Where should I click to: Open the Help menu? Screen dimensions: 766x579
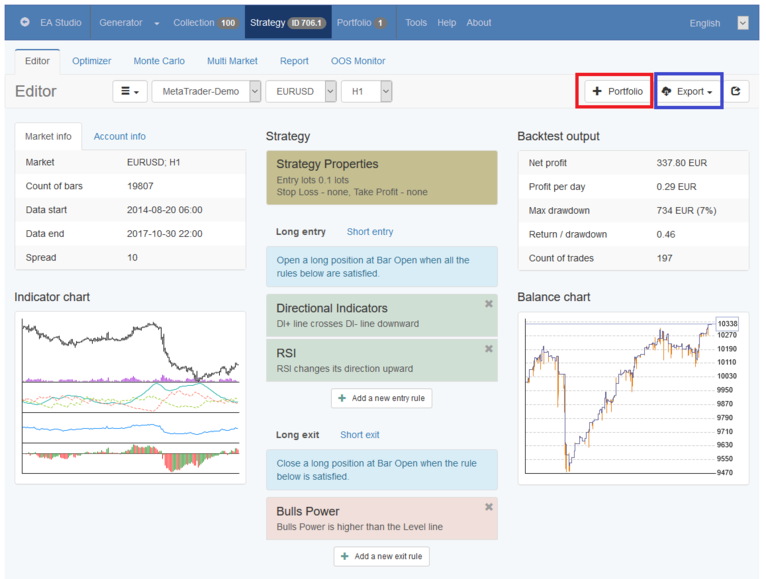pos(447,22)
